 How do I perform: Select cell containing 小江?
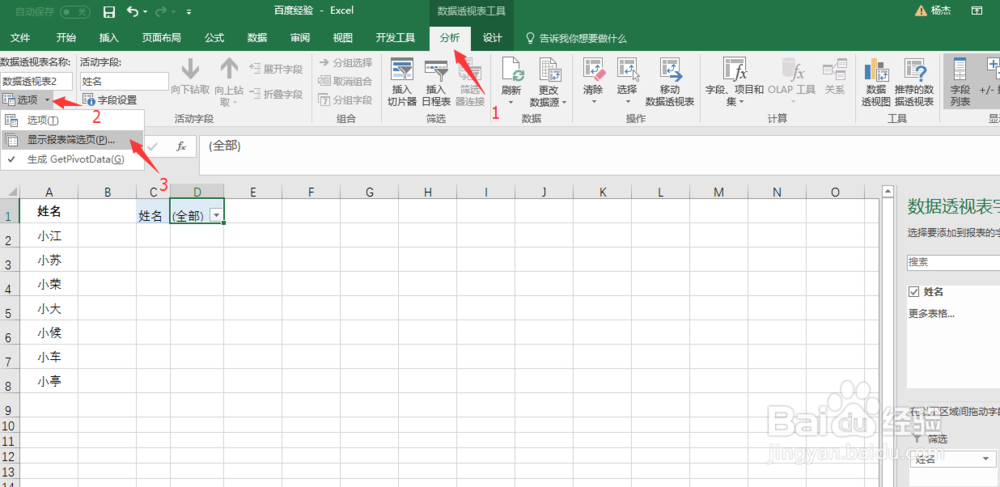49,236
